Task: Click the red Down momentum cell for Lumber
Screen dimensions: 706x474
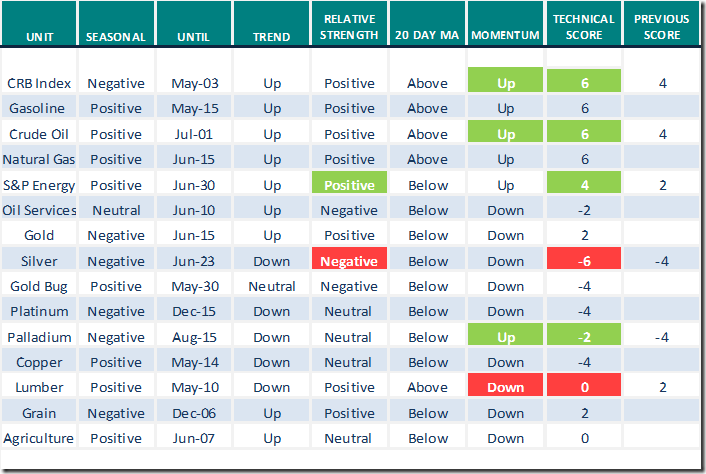Action: coord(506,388)
